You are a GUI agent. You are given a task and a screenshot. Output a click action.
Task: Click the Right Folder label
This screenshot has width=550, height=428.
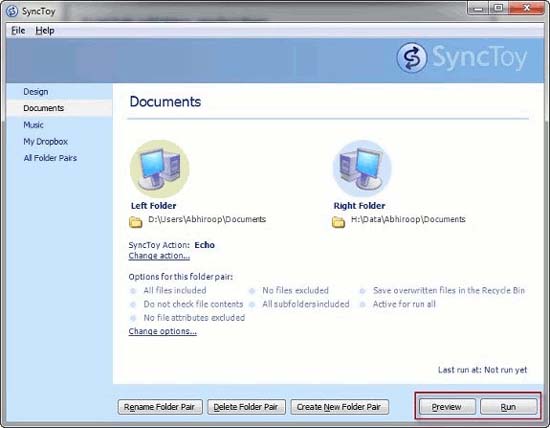[360, 206]
